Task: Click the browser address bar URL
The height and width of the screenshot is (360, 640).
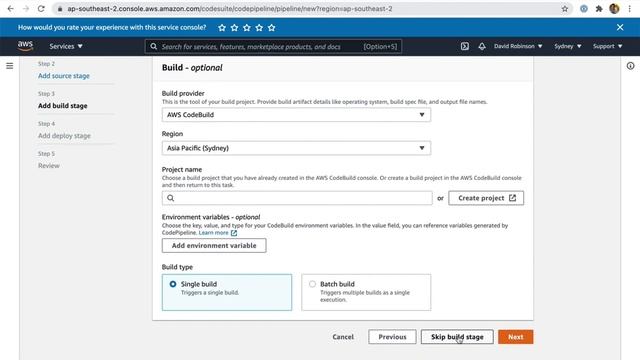Action: 230,9
